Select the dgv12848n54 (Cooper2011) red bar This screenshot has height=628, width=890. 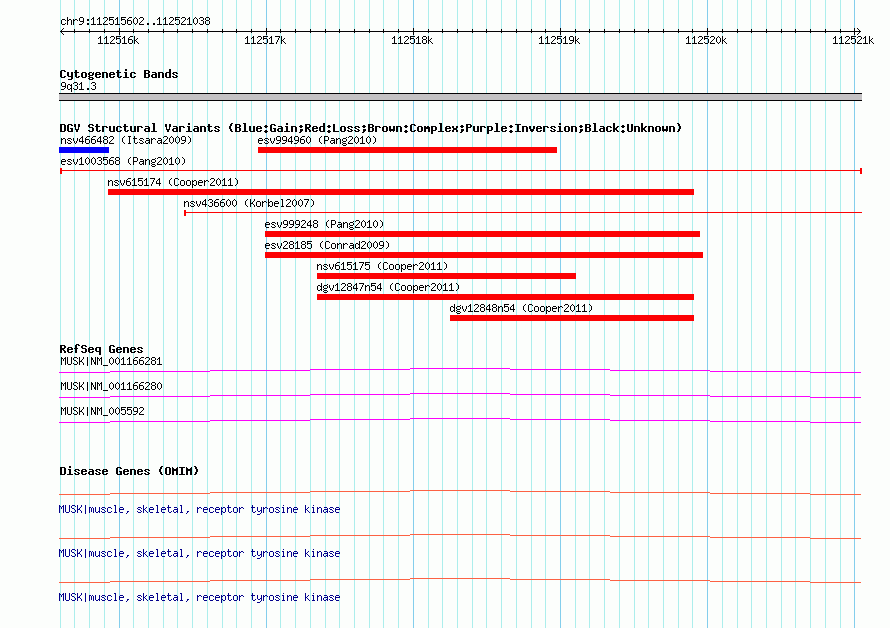[x=572, y=318]
